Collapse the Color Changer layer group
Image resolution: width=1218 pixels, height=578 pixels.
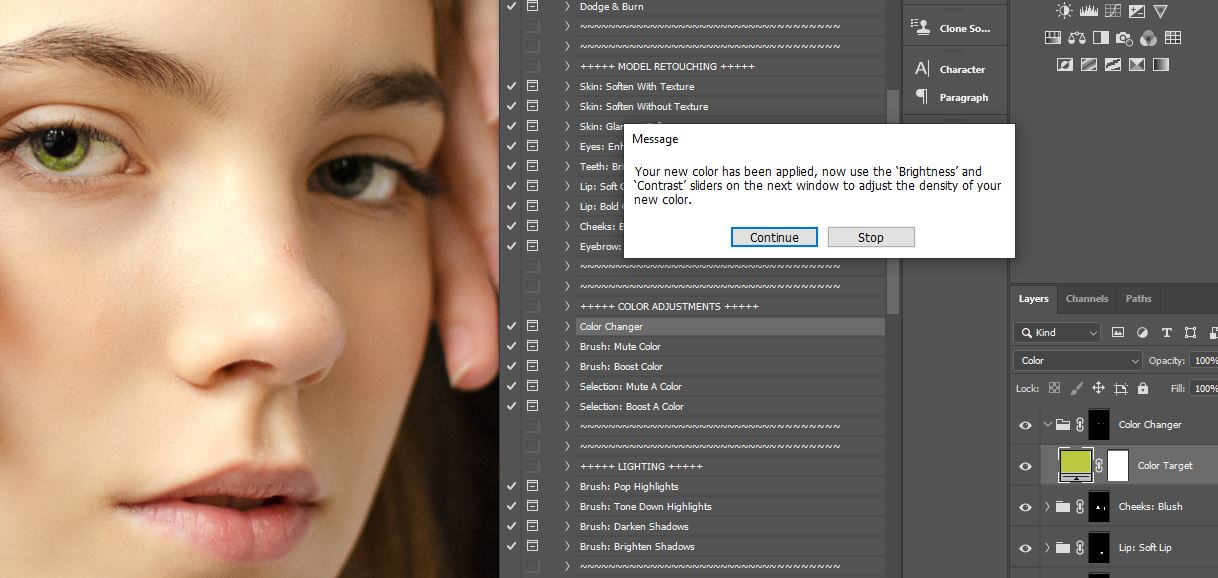1048,425
